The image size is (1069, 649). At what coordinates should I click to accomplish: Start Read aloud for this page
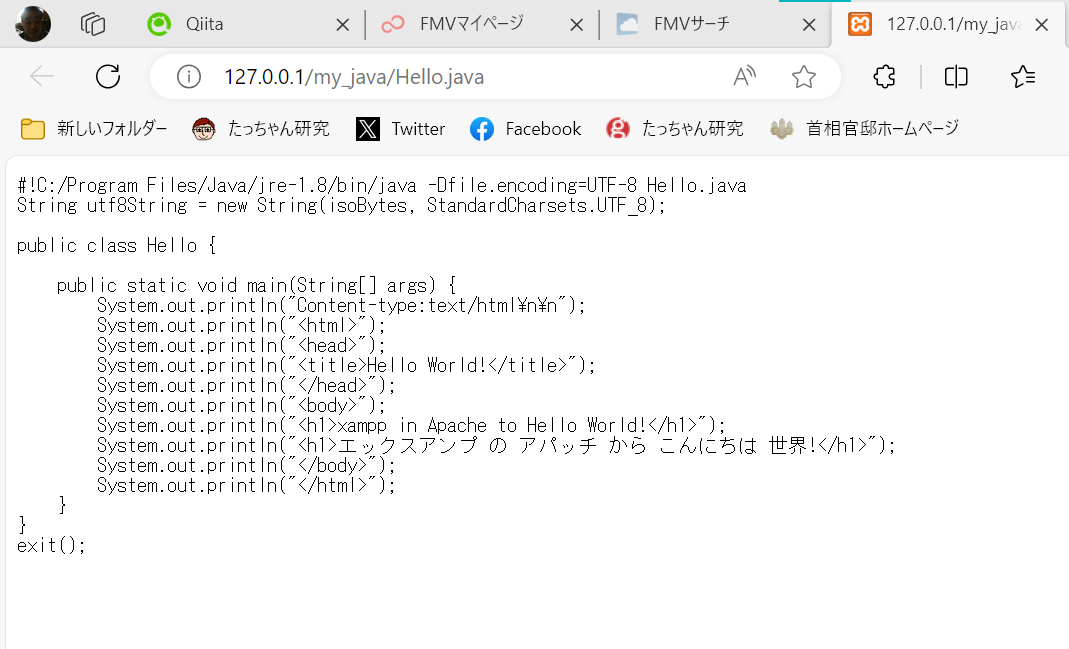744,76
